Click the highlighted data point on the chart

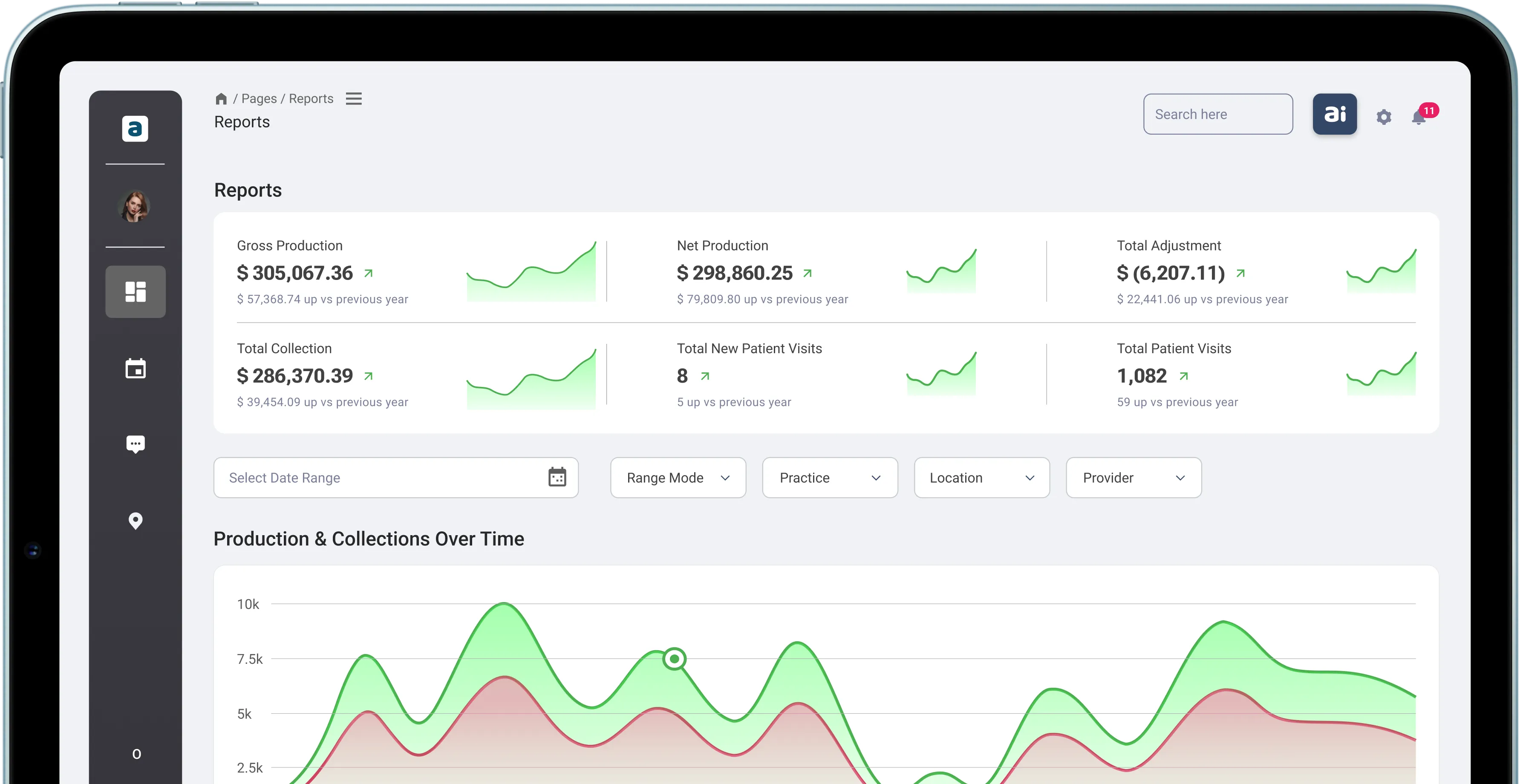(x=674, y=658)
